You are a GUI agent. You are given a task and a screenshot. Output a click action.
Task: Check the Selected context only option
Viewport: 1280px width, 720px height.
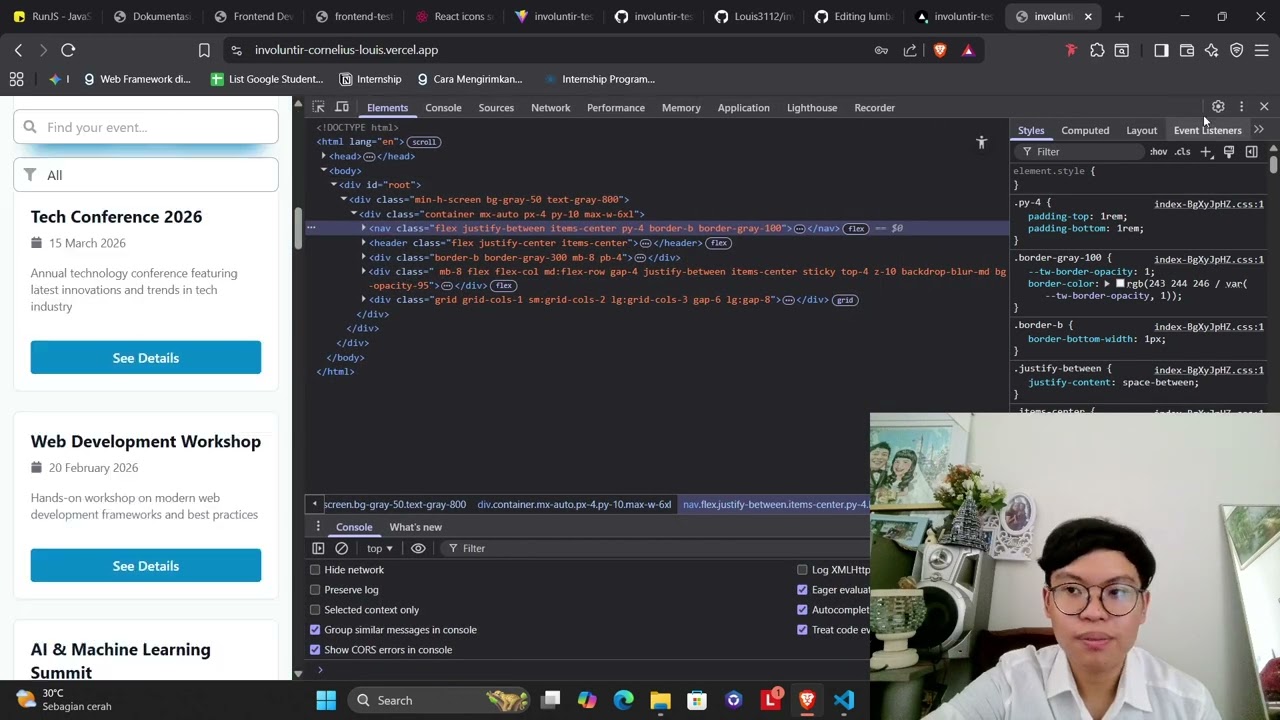[315, 610]
